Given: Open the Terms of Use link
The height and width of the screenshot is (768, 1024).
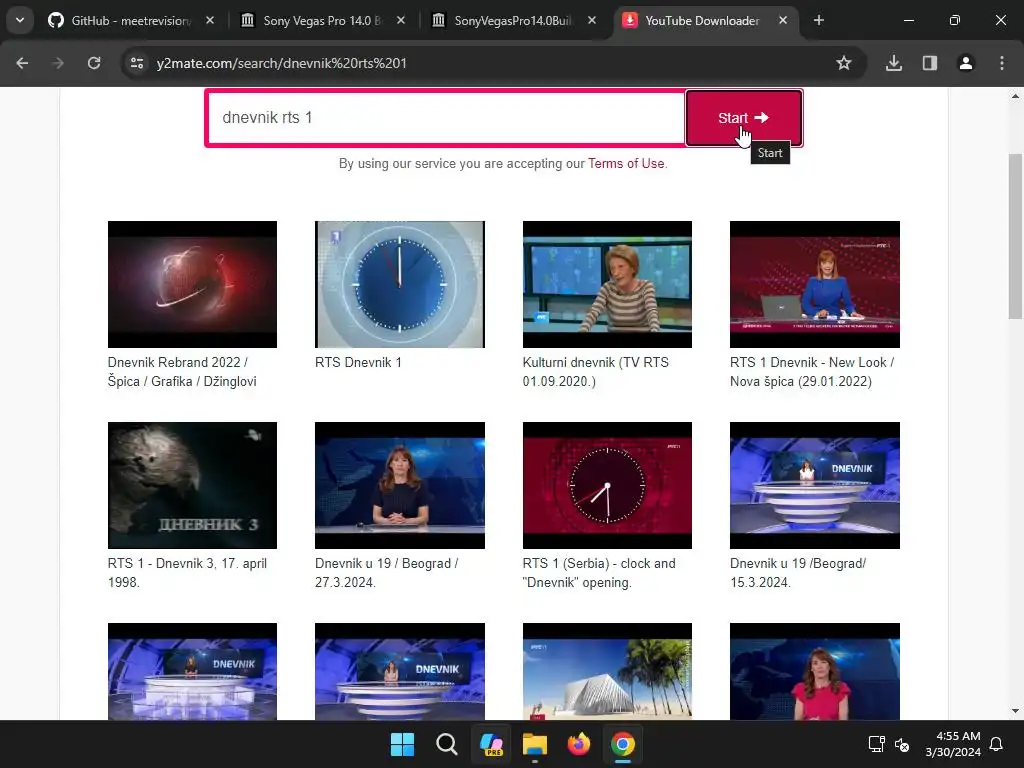Looking at the screenshot, I should click(x=626, y=163).
